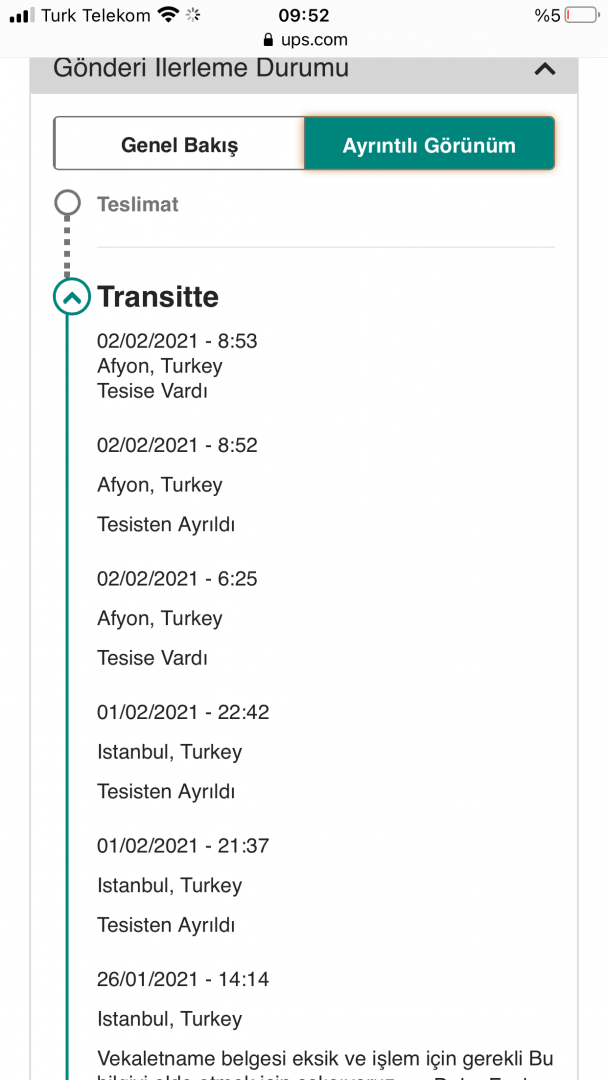Tap the 09:52 clock in status bar
This screenshot has width=608, height=1080.
pos(304,15)
